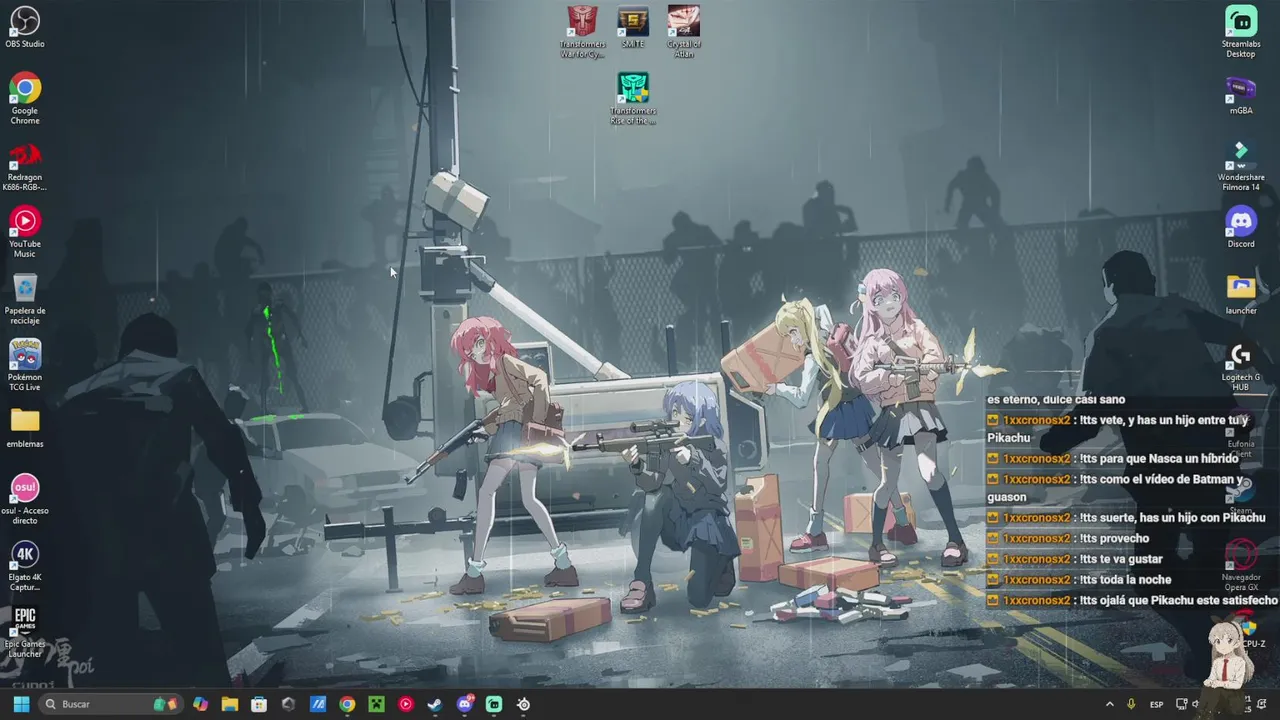
Task: Select the Steam desktop shortcut
Action: [1241, 496]
